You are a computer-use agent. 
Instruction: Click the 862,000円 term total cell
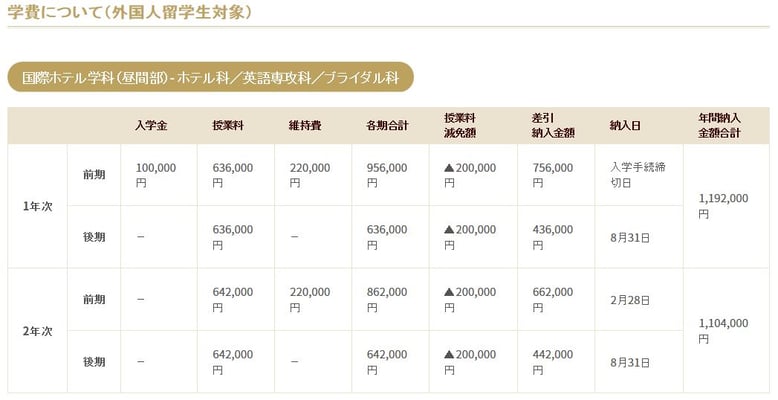pyautogui.click(x=387, y=299)
